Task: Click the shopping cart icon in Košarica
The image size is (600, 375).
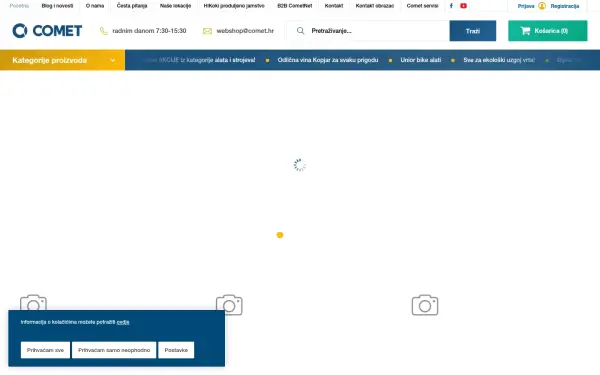Action: (x=525, y=31)
